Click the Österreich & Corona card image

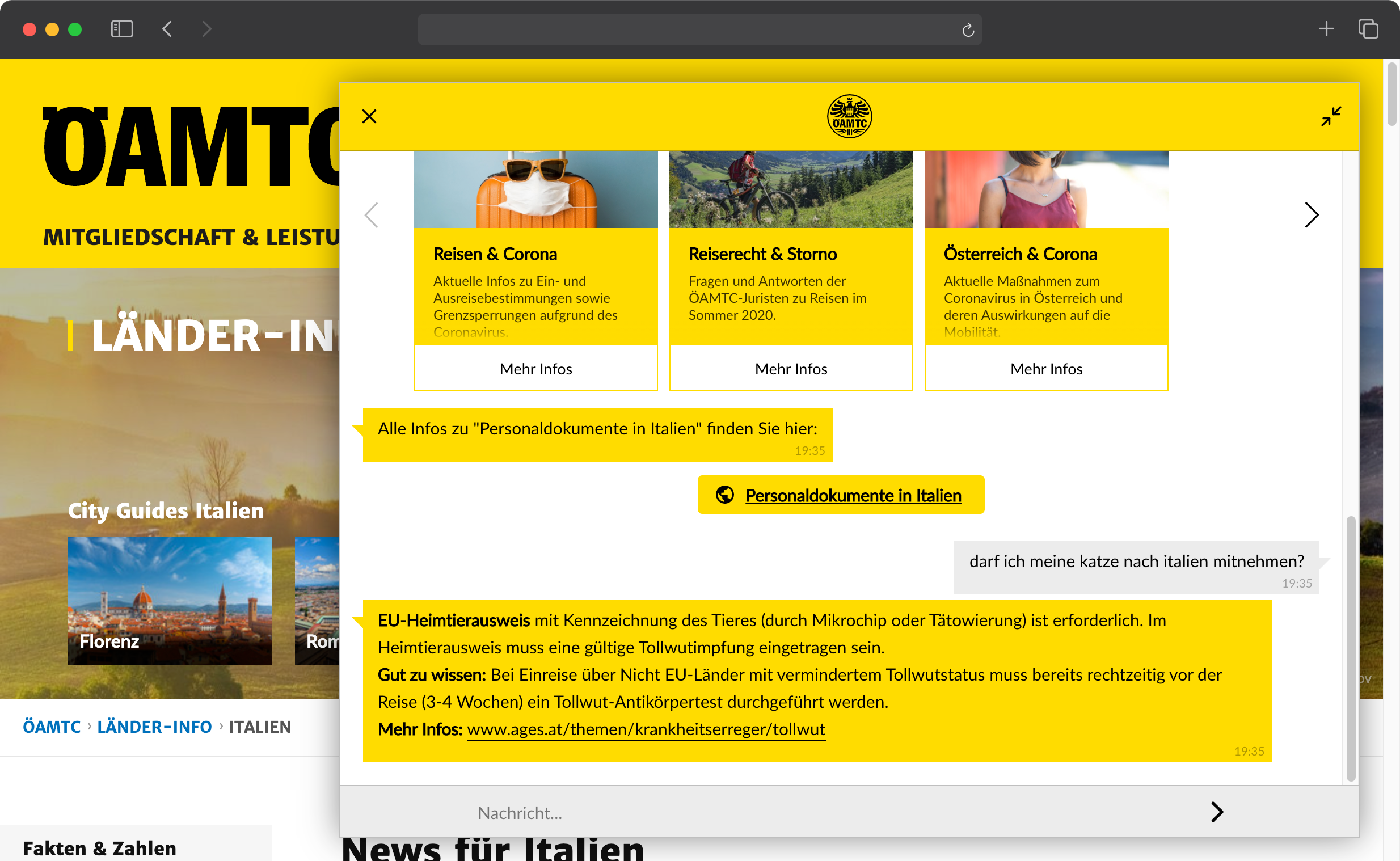pos(1046,189)
